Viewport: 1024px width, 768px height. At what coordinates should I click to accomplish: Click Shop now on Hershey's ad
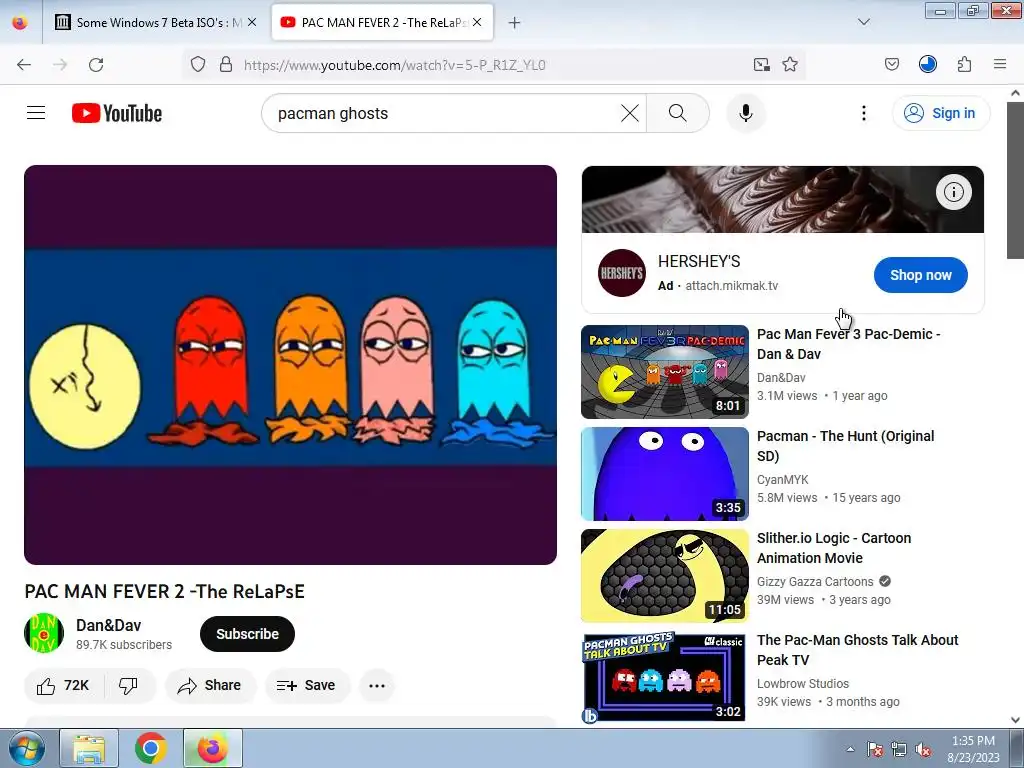point(921,275)
